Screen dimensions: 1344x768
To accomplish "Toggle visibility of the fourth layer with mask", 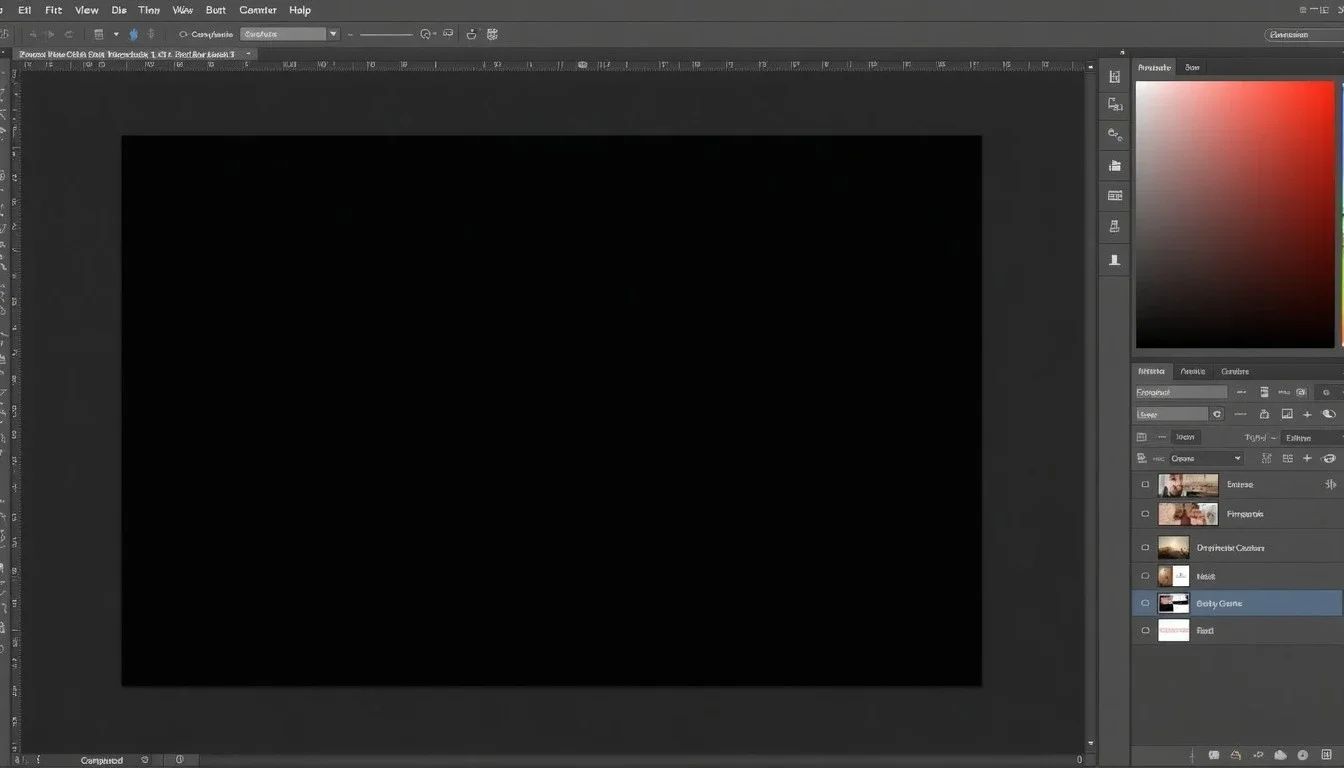I will click(1145, 576).
